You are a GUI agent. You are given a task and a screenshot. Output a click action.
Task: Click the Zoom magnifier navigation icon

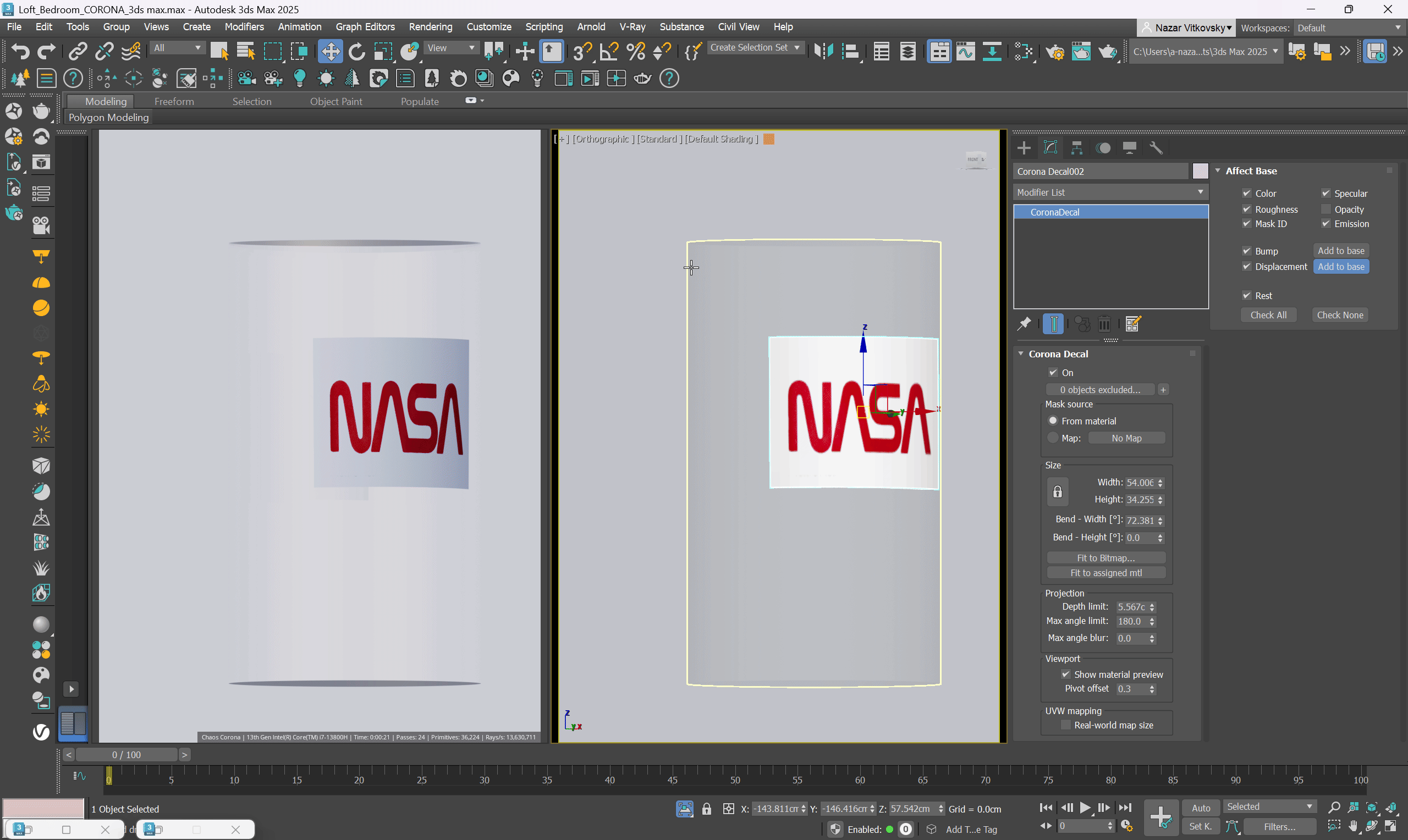coord(1334,808)
